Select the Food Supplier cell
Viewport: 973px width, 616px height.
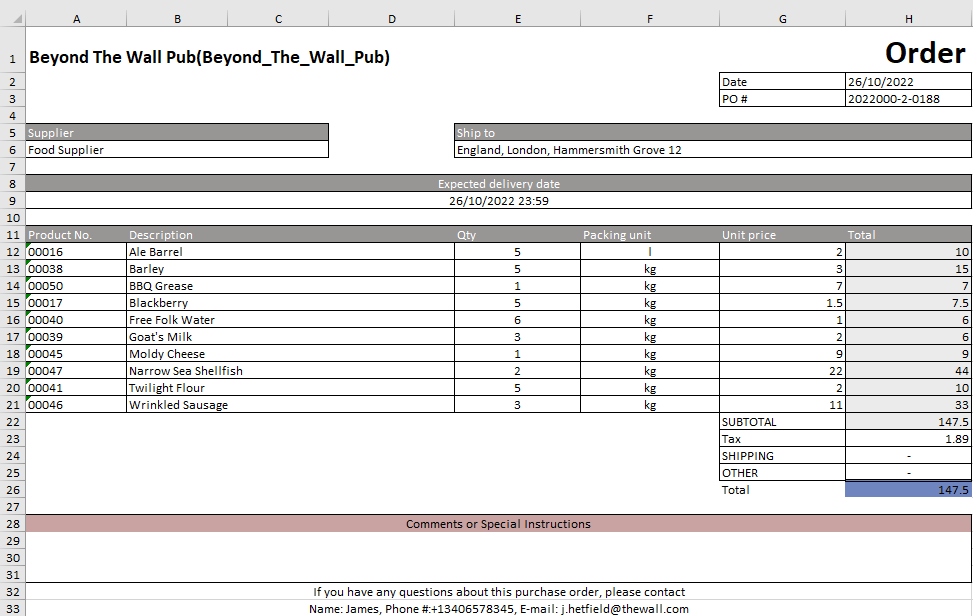(x=177, y=150)
